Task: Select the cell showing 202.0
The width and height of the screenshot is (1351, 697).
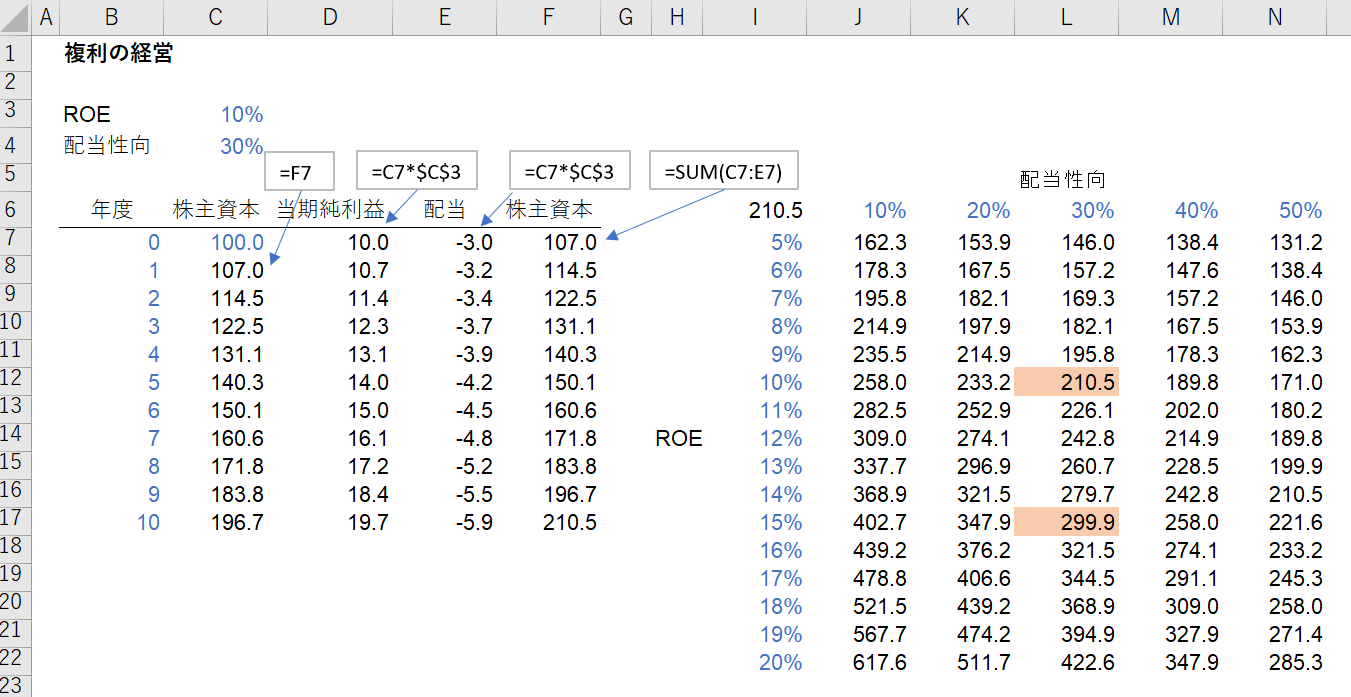Action: 1192,409
